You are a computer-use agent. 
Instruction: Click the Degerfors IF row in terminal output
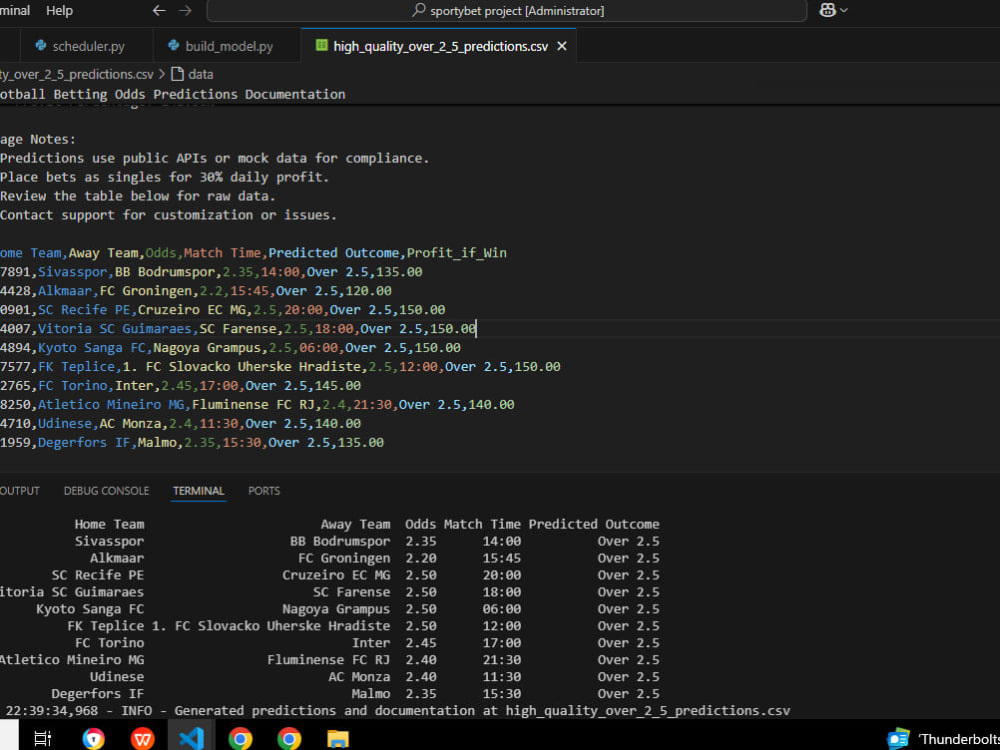click(355, 693)
